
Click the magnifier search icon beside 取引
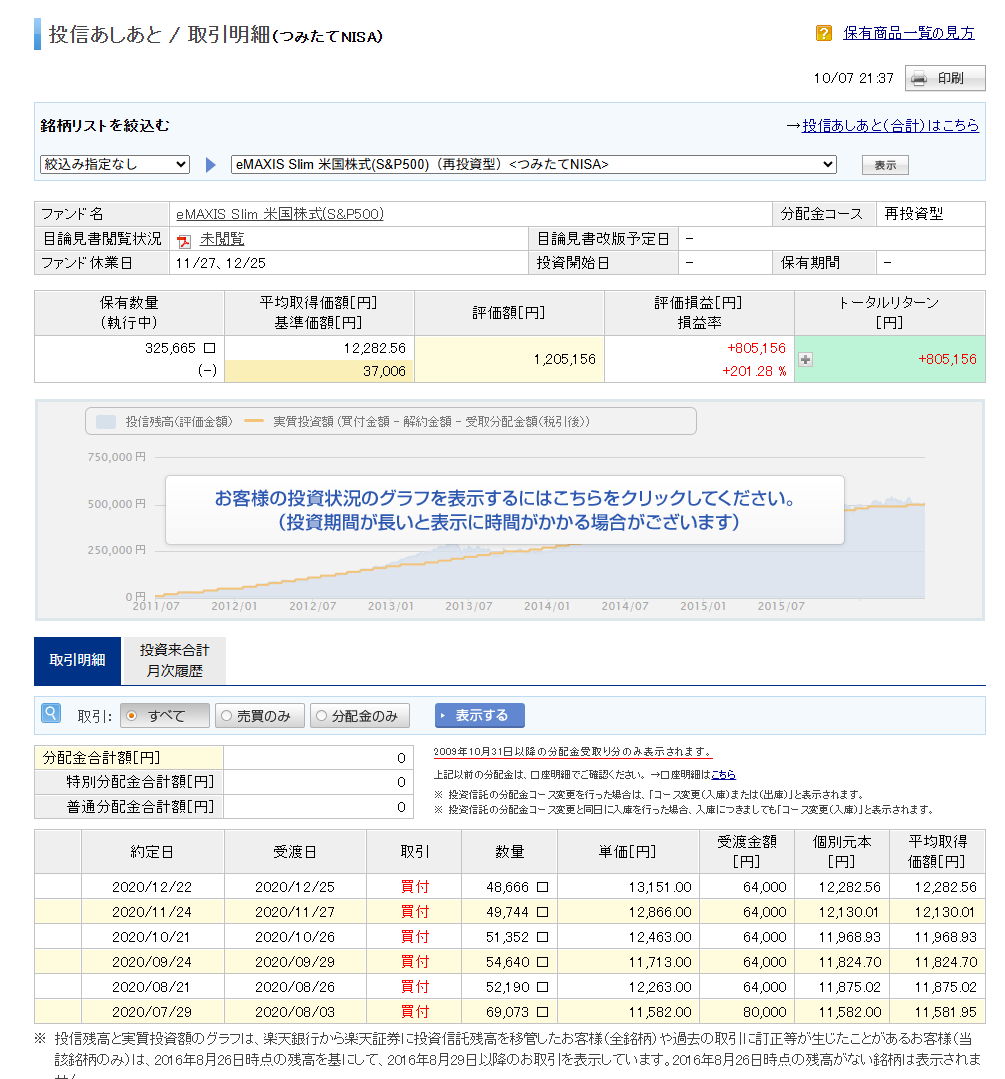point(51,714)
